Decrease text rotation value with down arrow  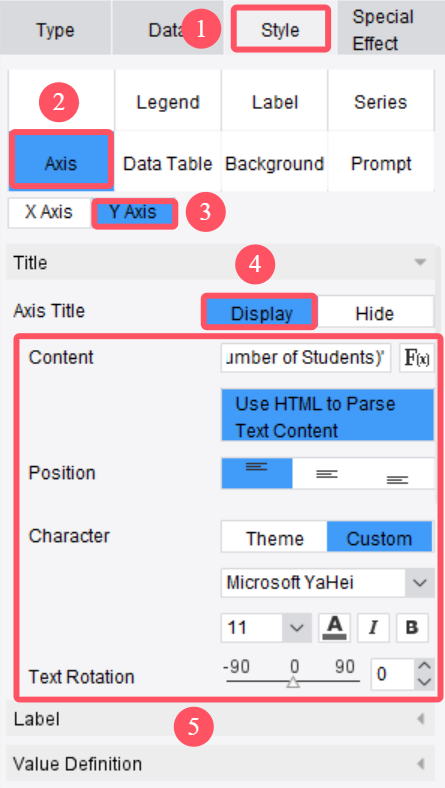pyautogui.click(x=425, y=682)
